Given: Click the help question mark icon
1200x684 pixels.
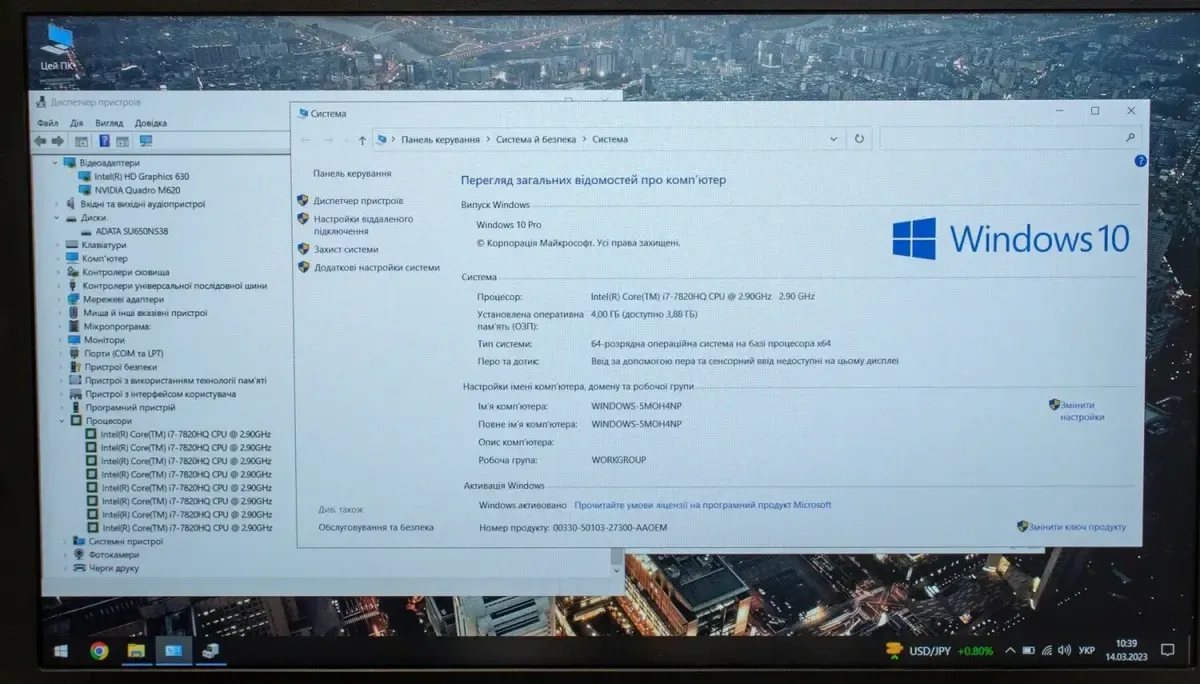Looking at the screenshot, I should (1140, 161).
